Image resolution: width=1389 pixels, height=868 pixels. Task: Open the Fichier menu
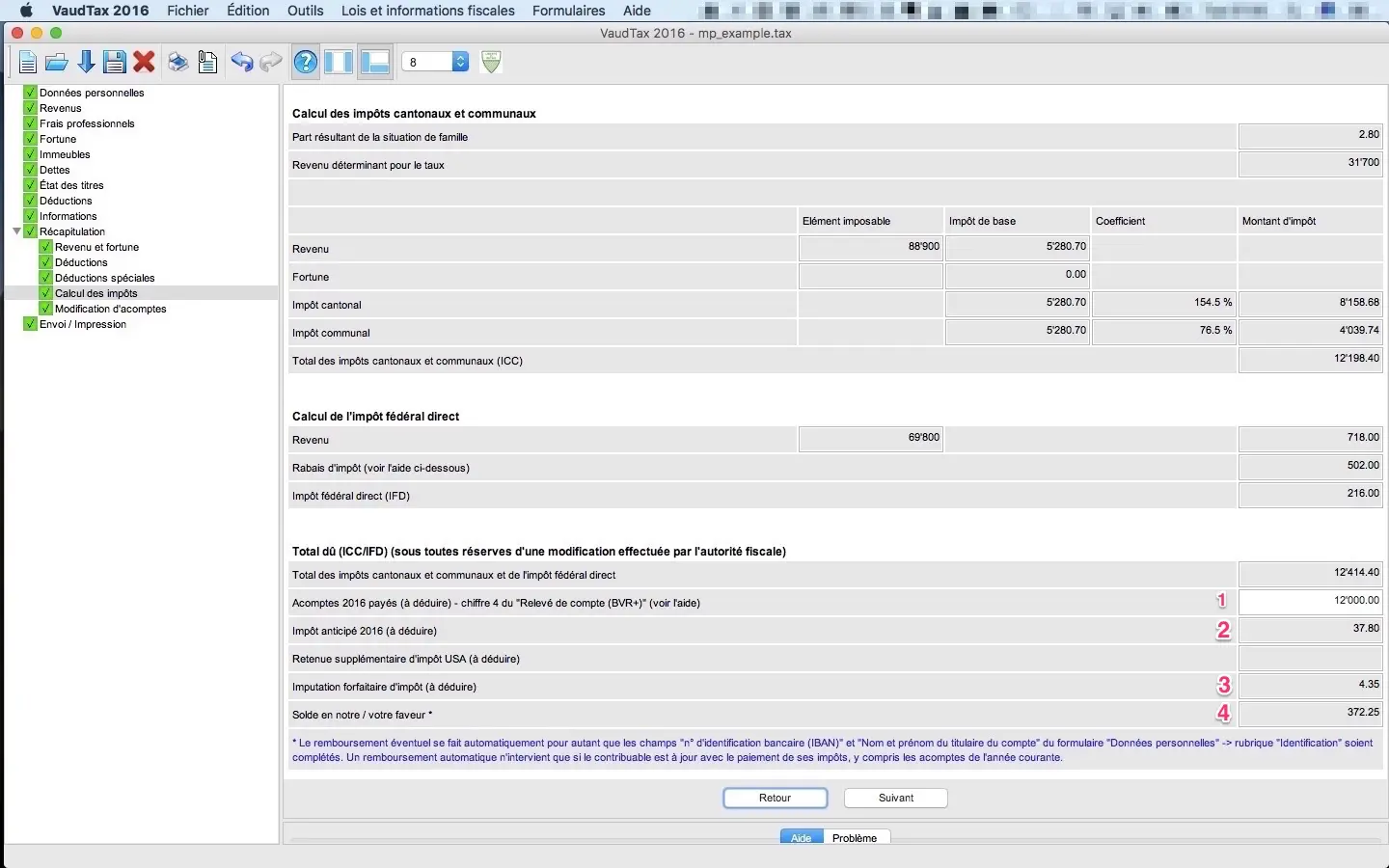(x=188, y=11)
